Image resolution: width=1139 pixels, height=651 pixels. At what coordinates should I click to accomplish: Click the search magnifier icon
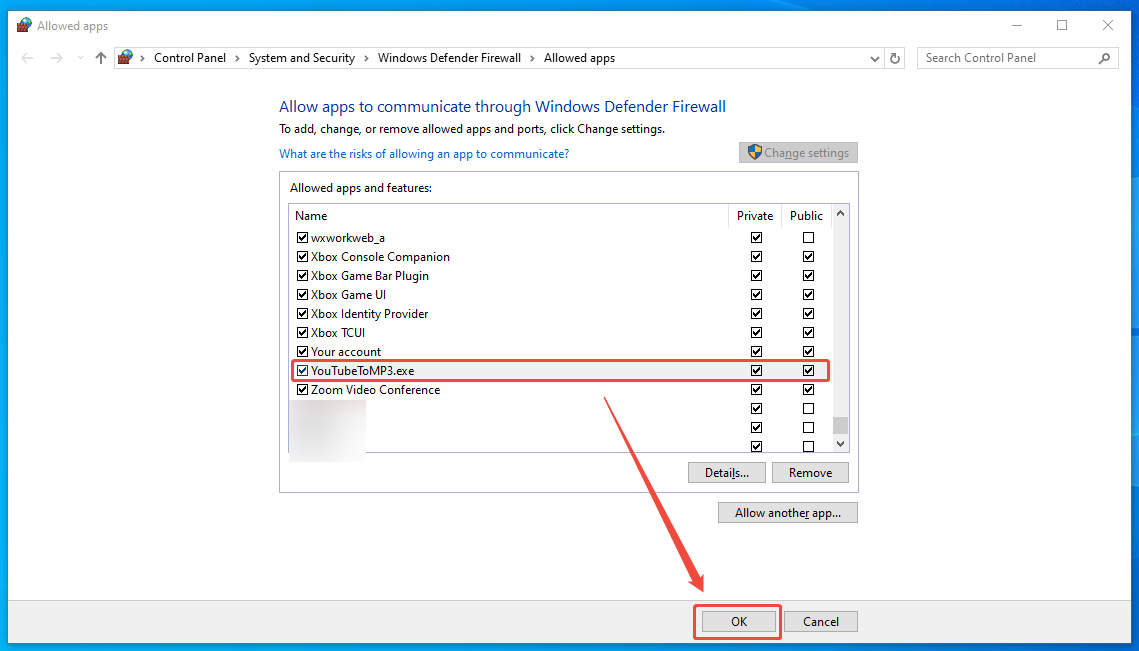pos(1104,58)
